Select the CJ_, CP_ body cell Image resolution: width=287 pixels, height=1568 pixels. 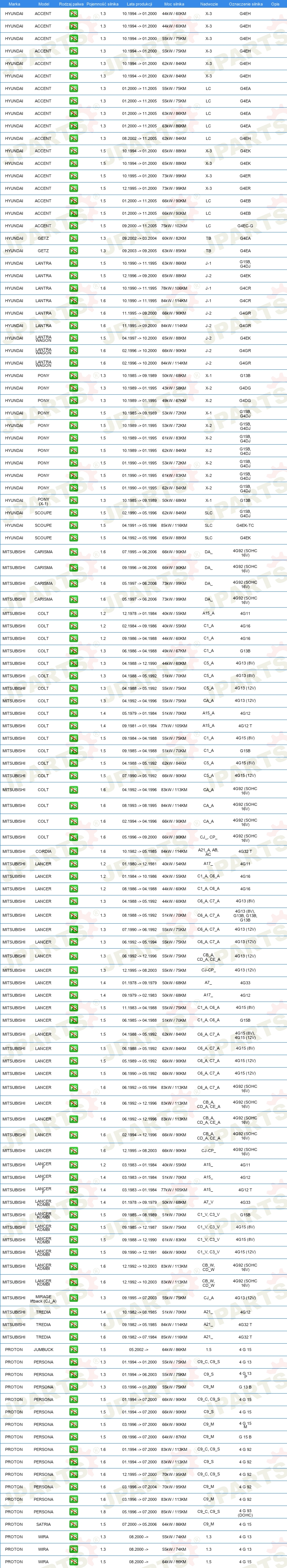click(208, 837)
